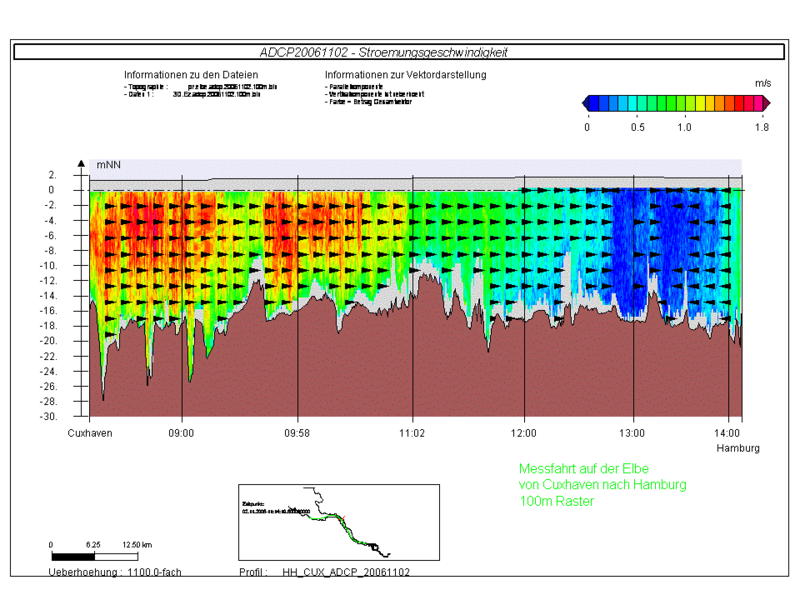
Task: Click the red swatch in velocity legend
Action: point(739,104)
